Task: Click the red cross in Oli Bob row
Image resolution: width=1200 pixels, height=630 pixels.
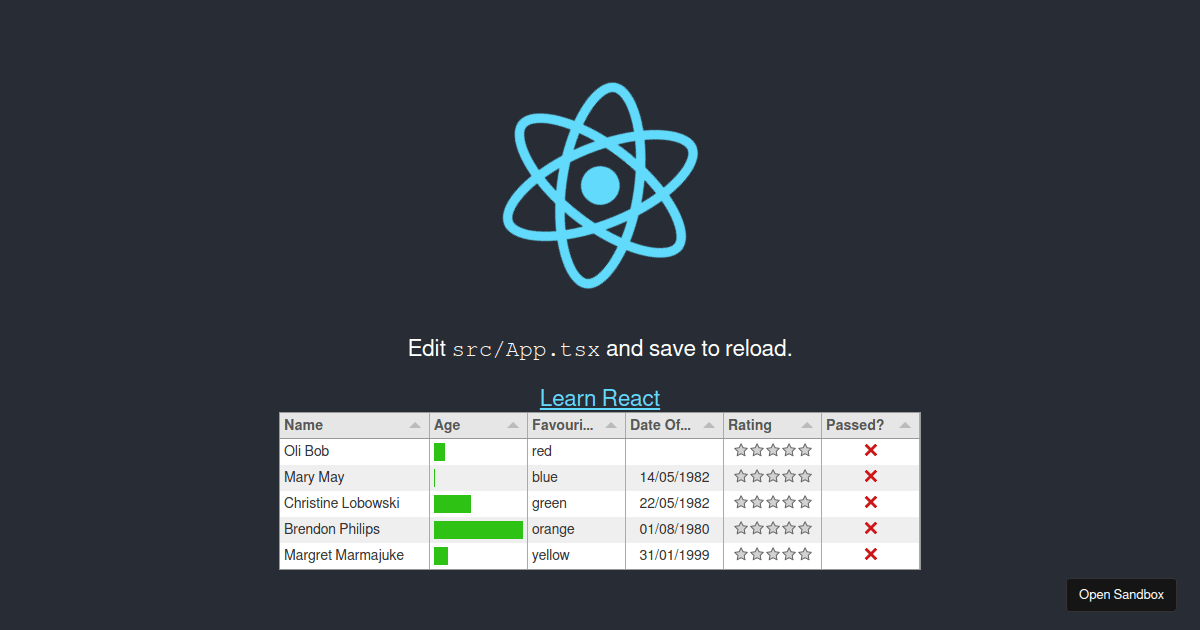Action: (871, 451)
